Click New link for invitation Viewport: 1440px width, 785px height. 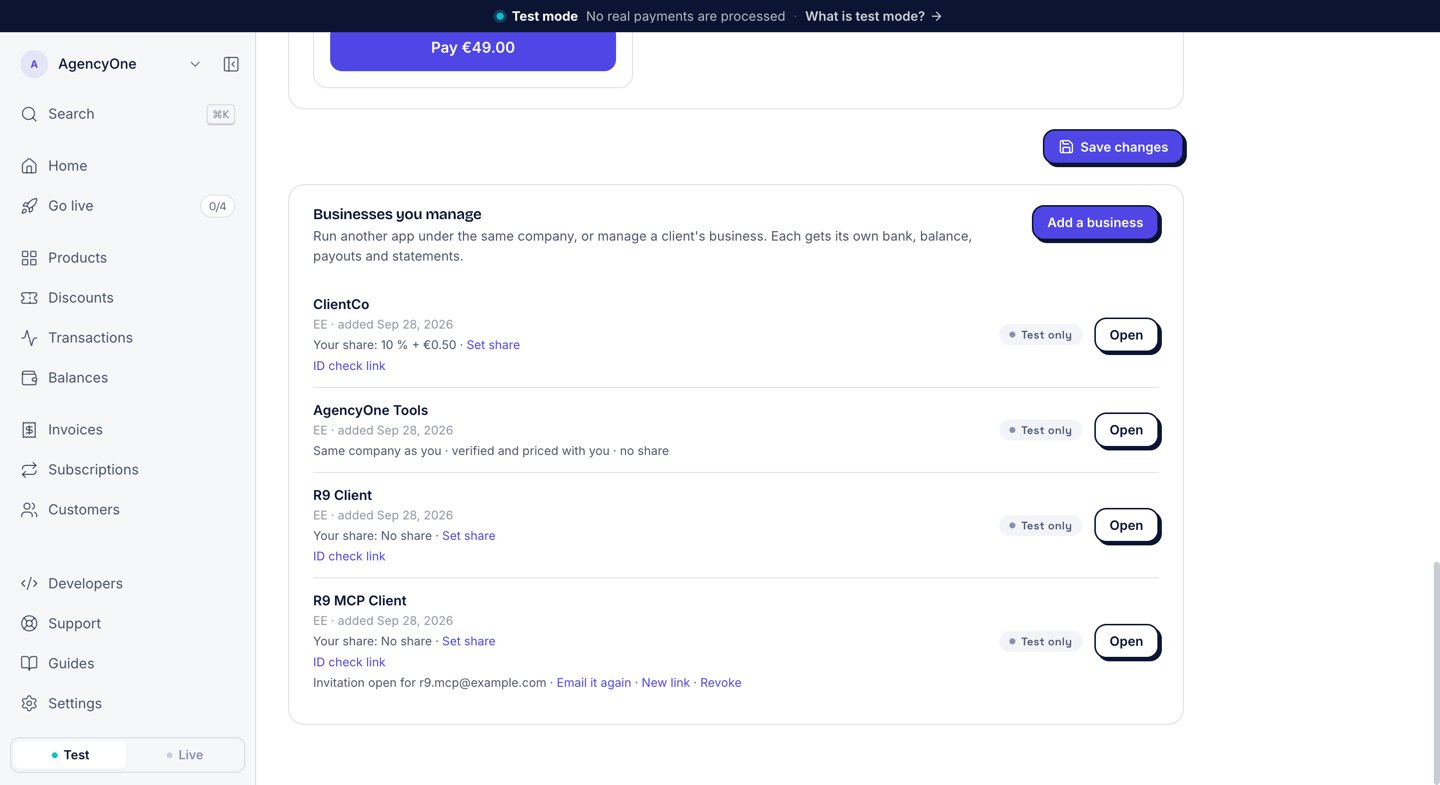666,683
